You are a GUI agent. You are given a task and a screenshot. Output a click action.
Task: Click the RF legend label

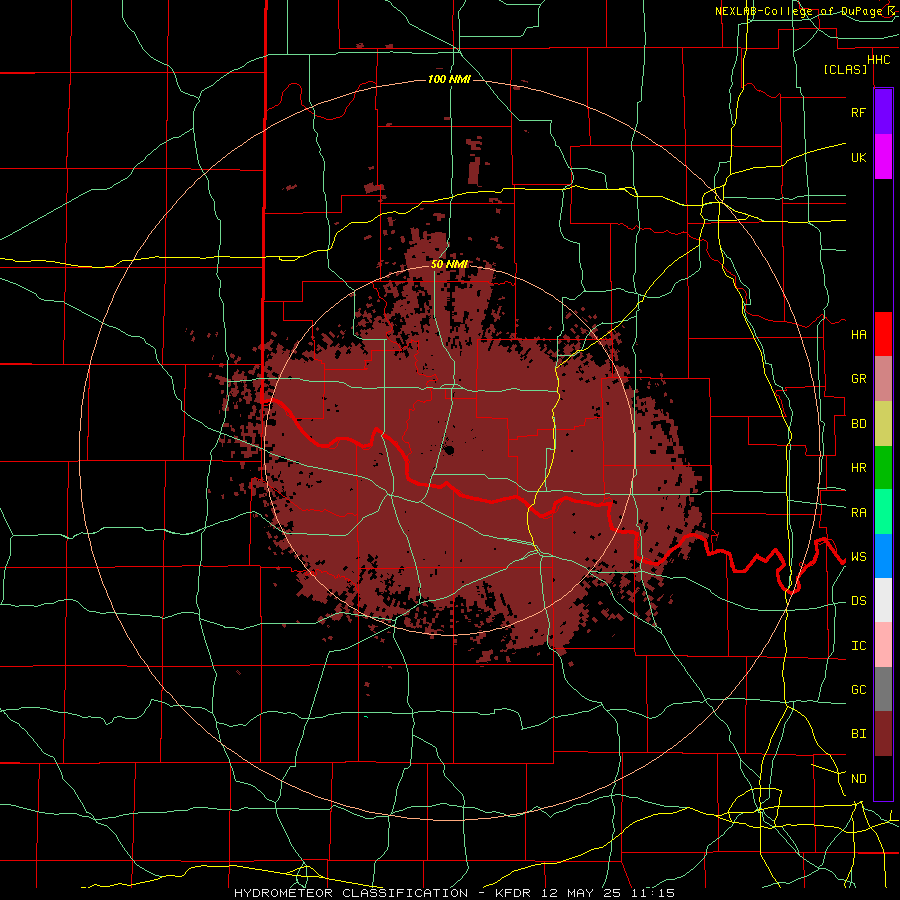coord(858,112)
